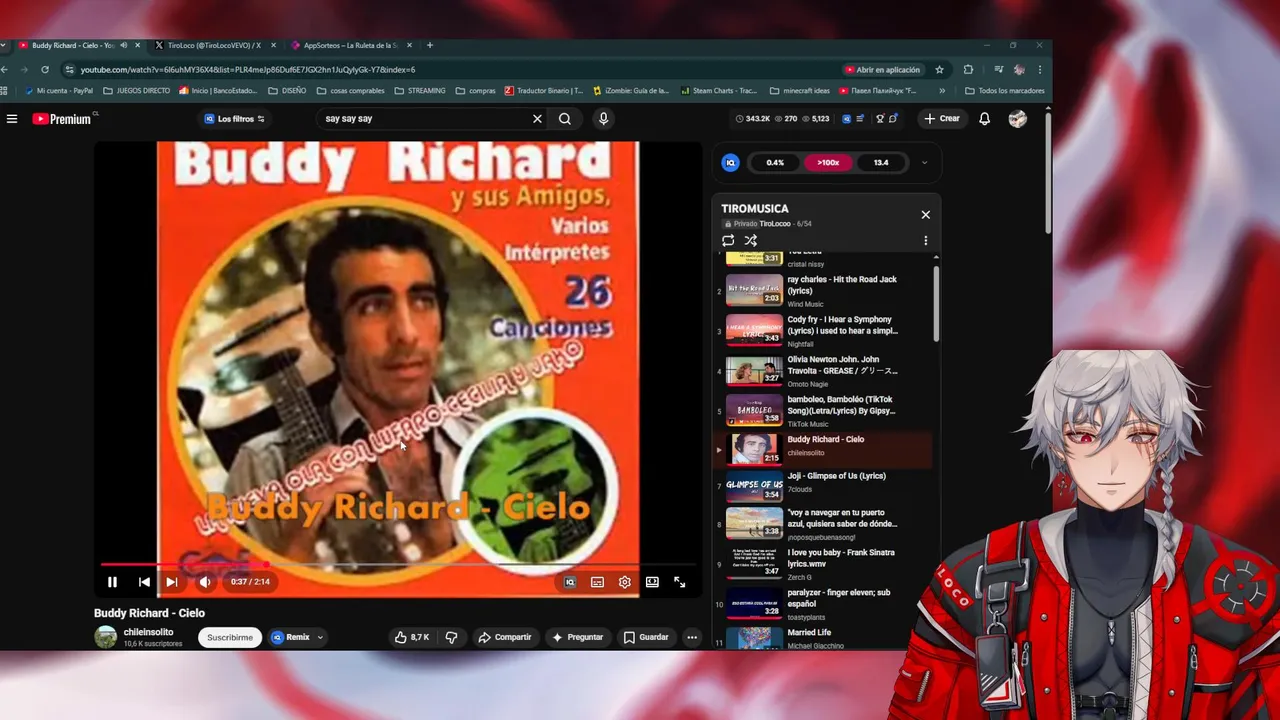Toggle playlist loop (repeat) button
Viewport: 1280px width, 720px height.
tap(728, 240)
